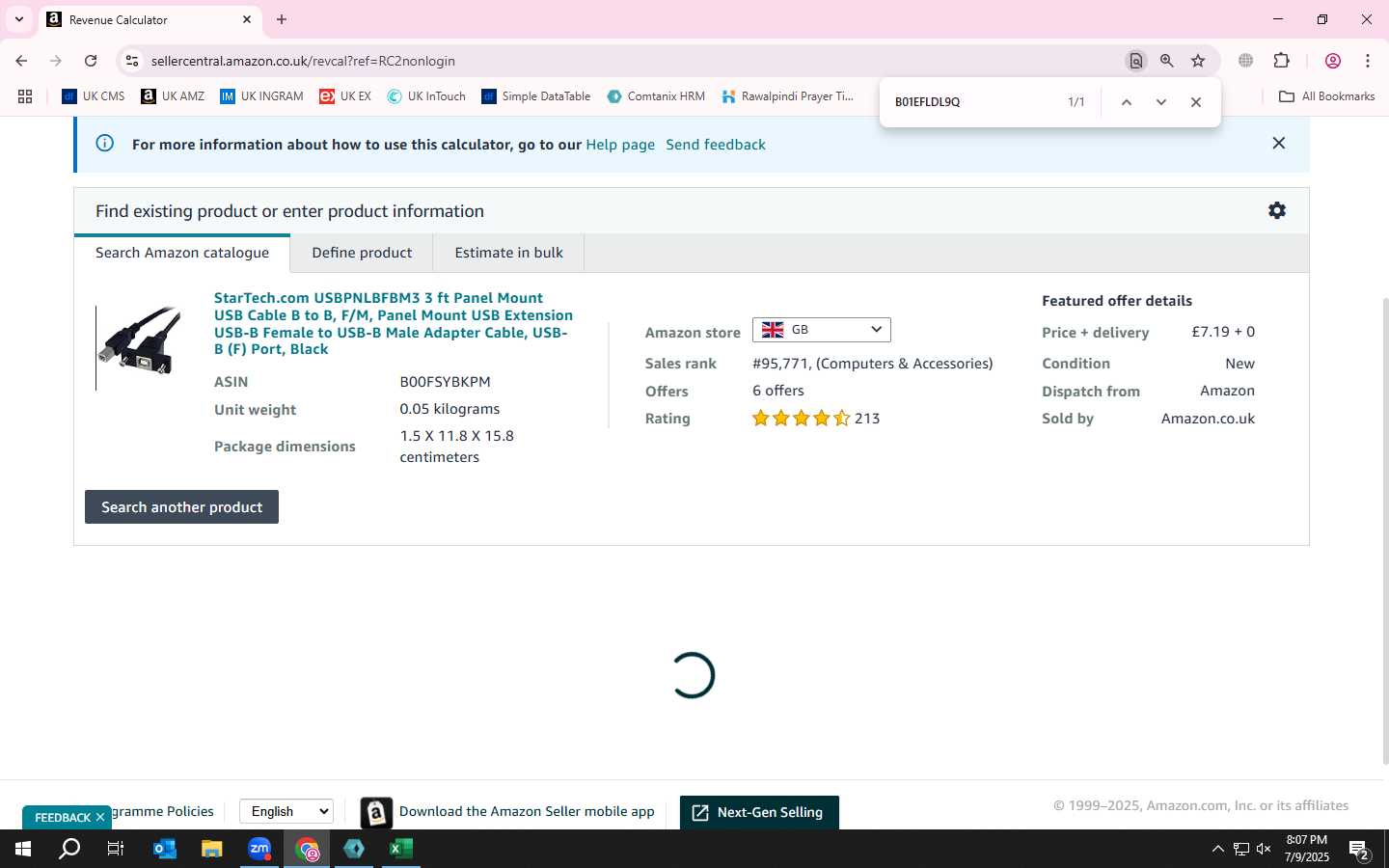This screenshot has height=868, width=1389.
Task: Click the Programme Policies footer link
Action: [162, 811]
